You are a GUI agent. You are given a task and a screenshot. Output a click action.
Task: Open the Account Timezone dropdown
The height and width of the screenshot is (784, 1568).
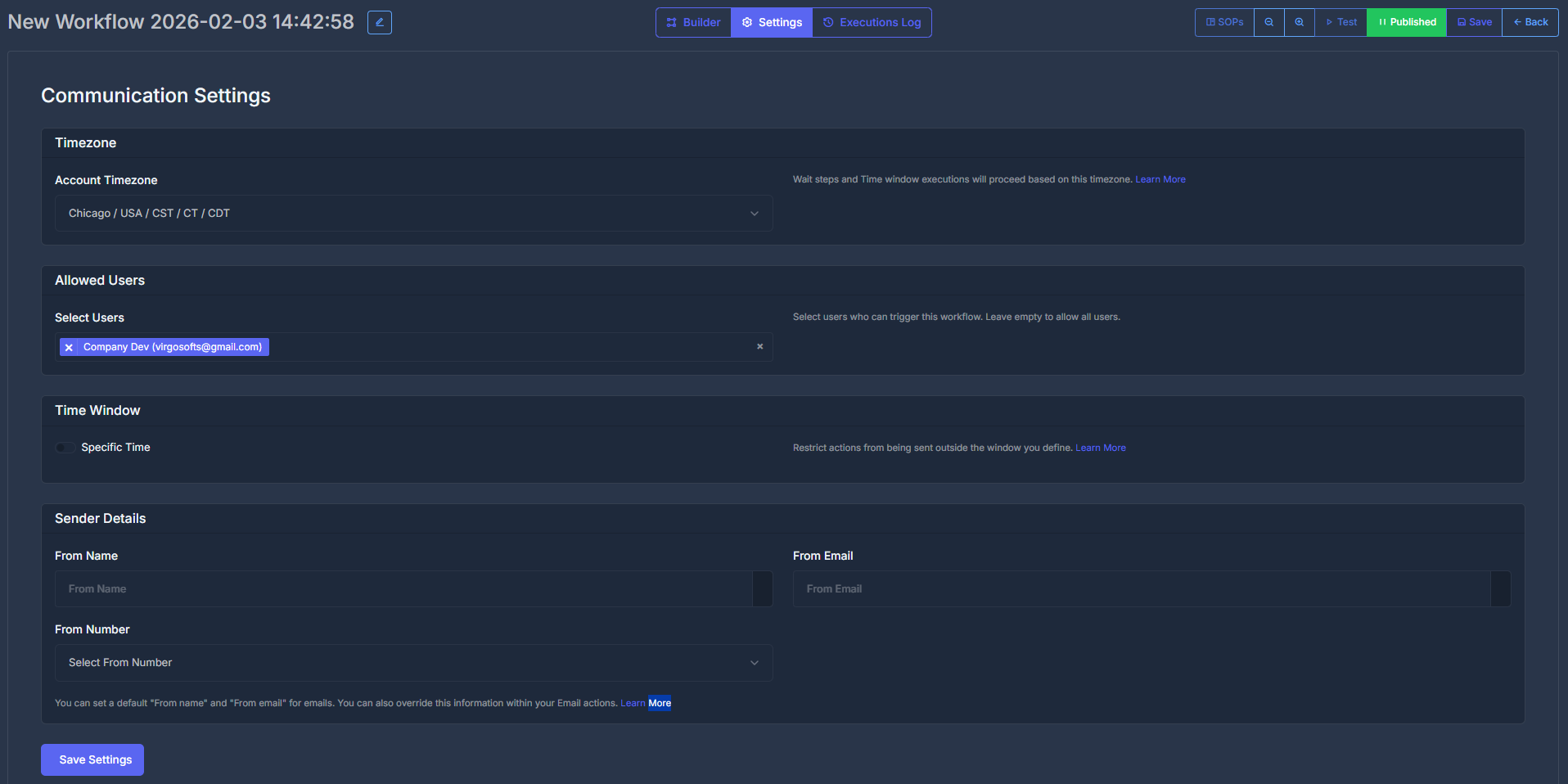point(413,213)
